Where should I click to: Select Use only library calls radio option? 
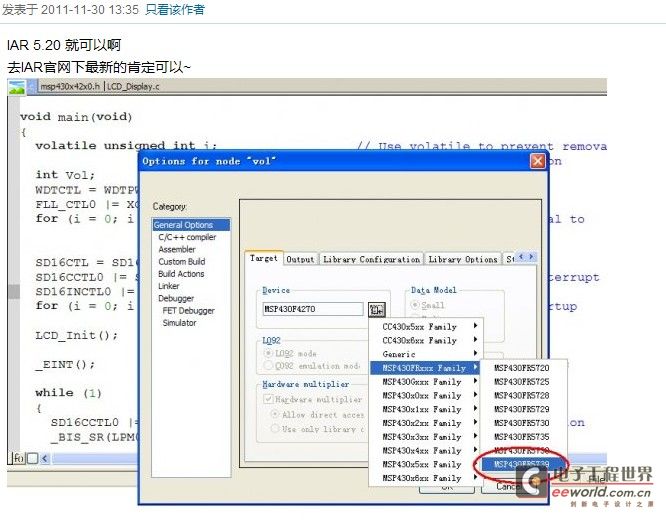[275, 429]
